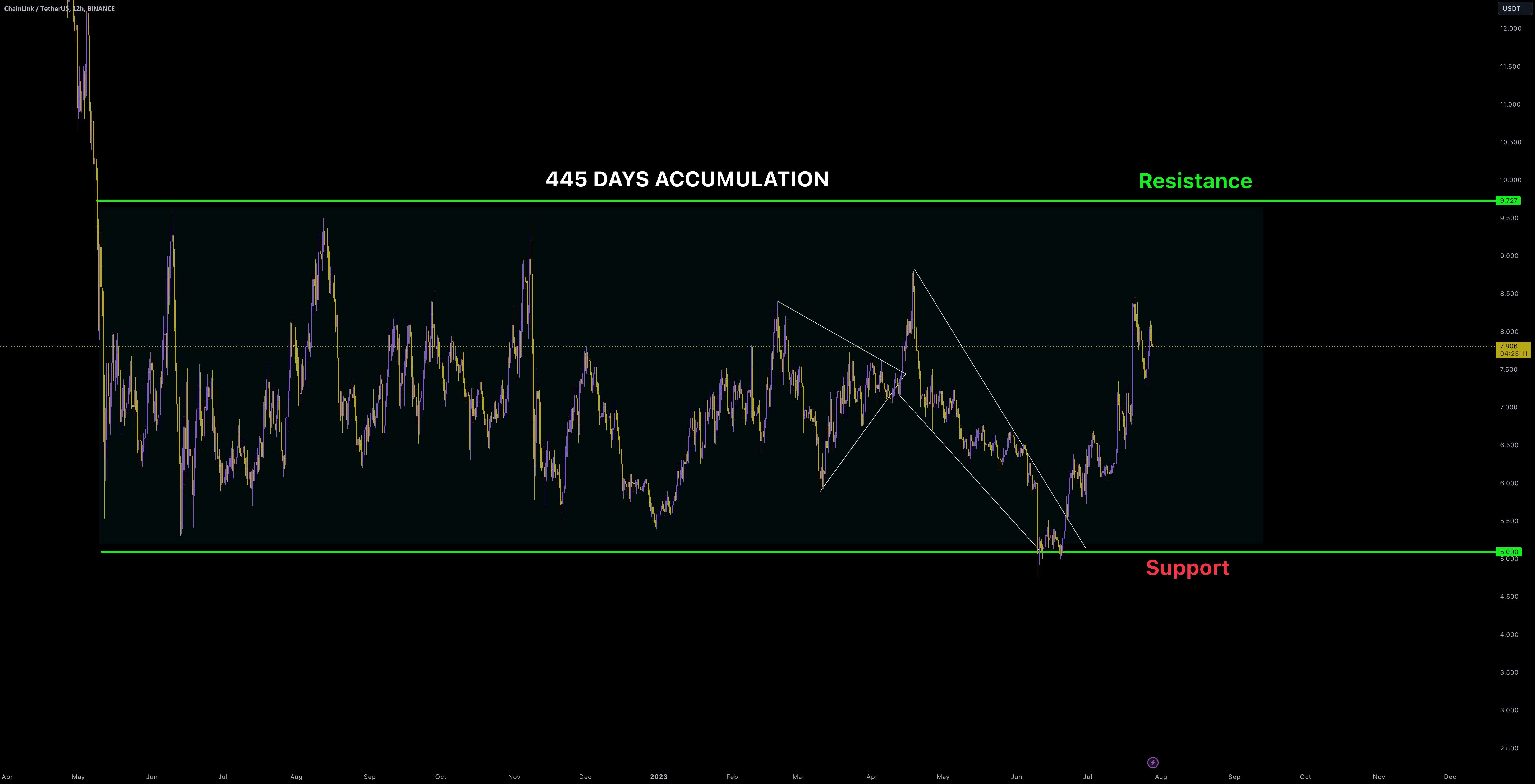This screenshot has height=784, width=1535.
Task: Click the Apr label at axis start
Action: point(7,777)
